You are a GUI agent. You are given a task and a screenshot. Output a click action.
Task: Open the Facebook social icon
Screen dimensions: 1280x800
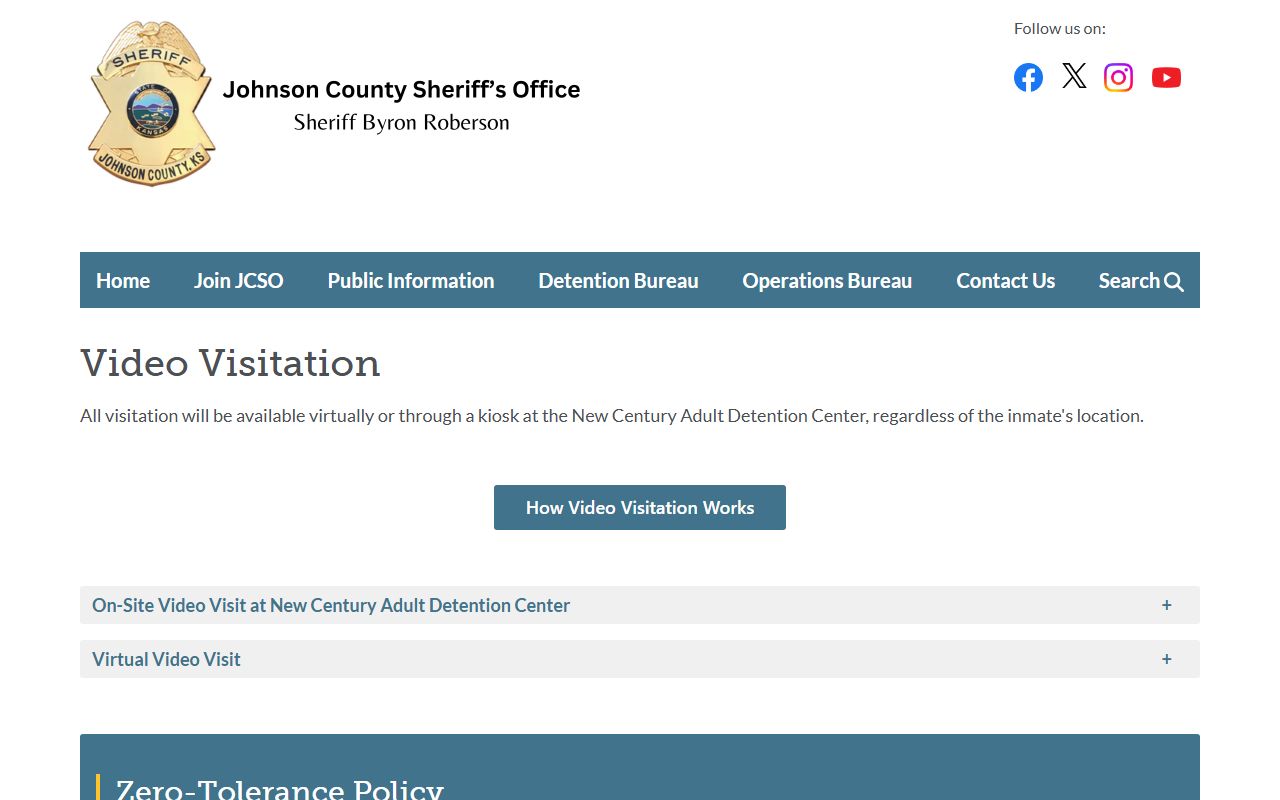[1028, 77]
